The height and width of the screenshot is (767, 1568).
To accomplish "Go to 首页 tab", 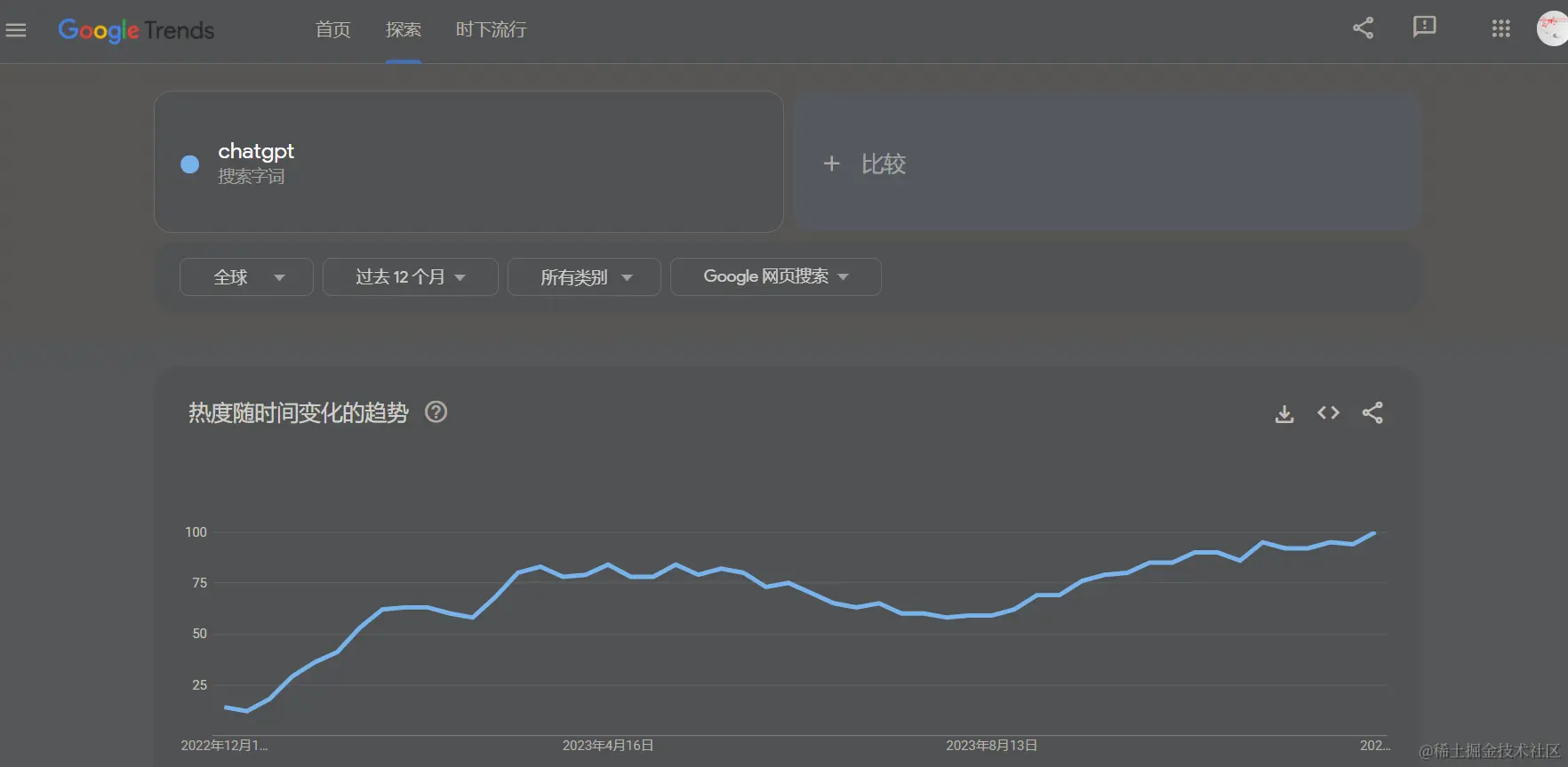I will pos(332,30).
